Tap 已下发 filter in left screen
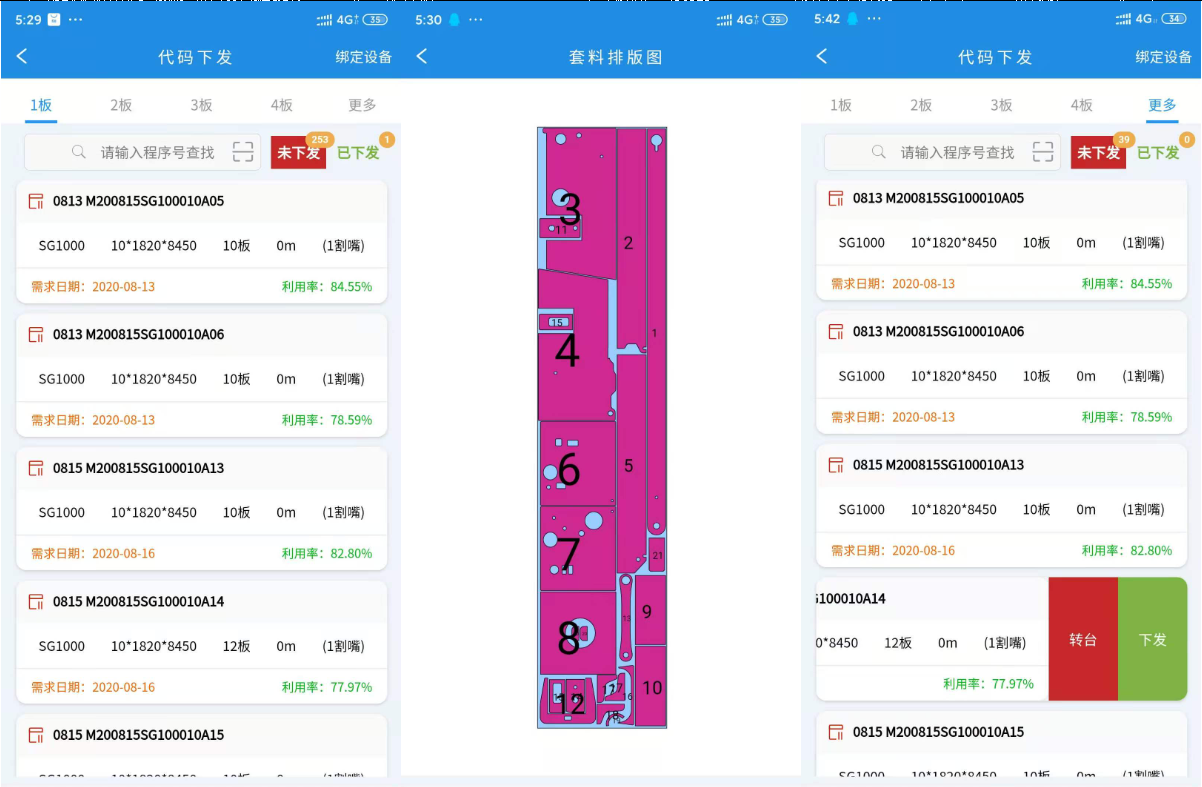The width and height of the screenshot is (1202, 787). coord(358,152)
